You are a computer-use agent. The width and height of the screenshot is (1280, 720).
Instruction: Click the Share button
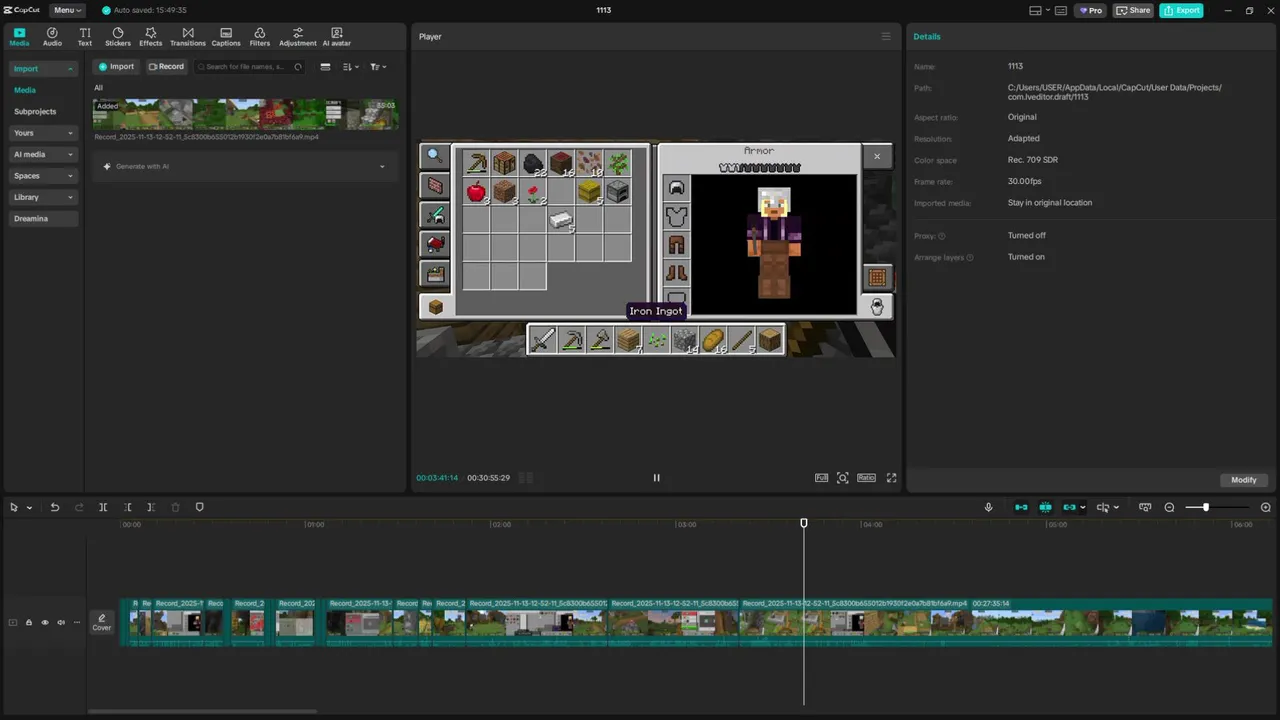tap(1134, 10)
